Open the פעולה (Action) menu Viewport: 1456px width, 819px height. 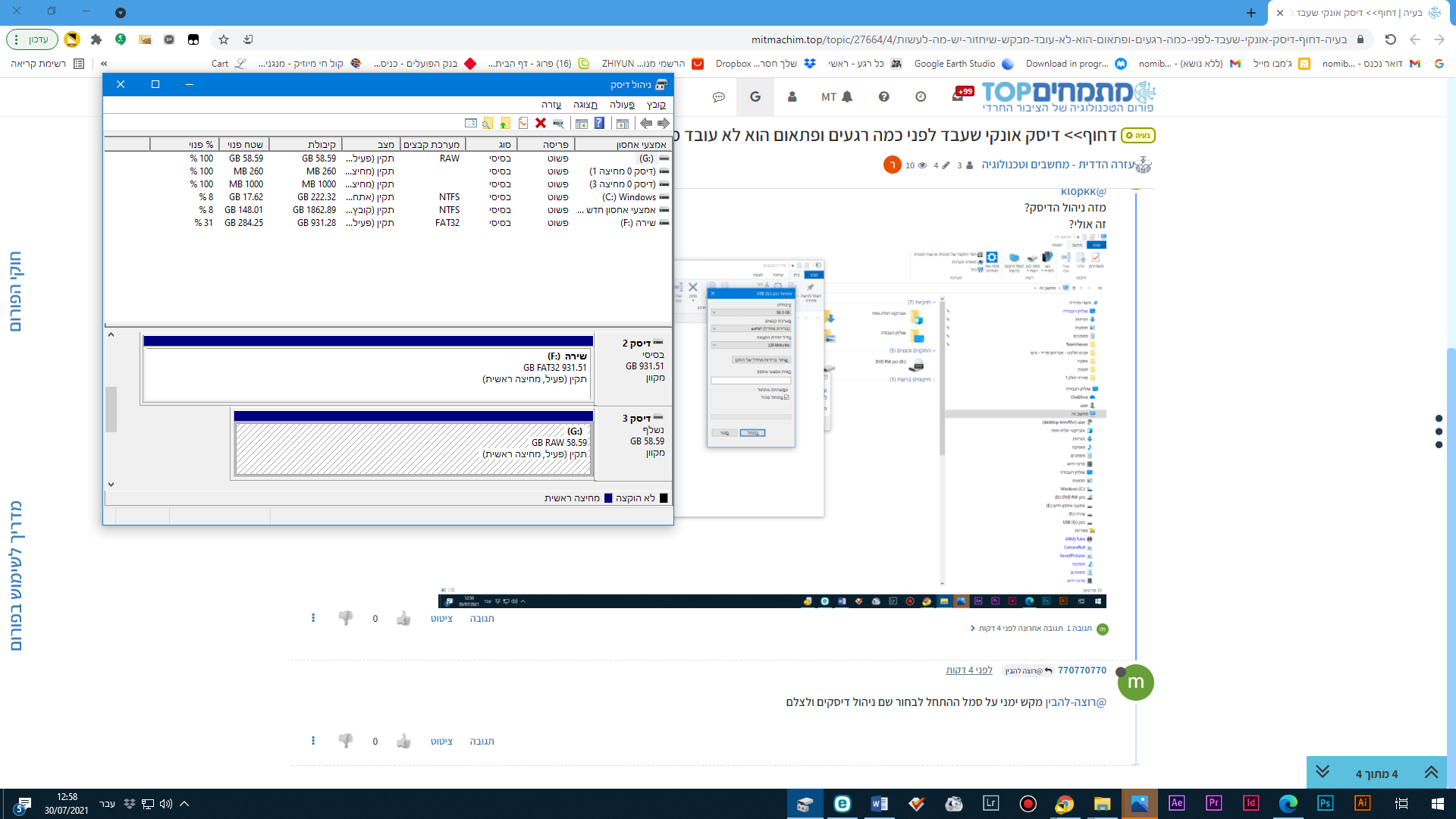[x=622, y=105]
